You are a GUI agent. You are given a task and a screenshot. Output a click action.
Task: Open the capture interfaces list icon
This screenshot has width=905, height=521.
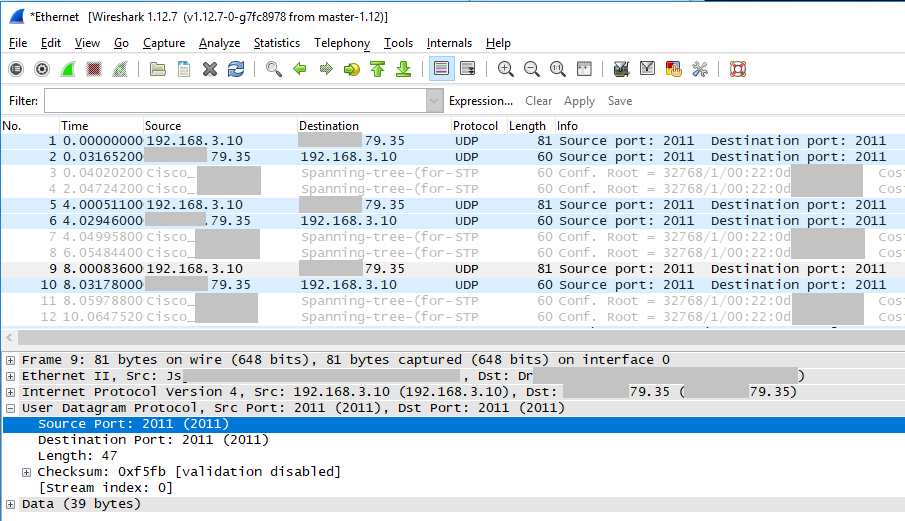click(x=16, y=69)
